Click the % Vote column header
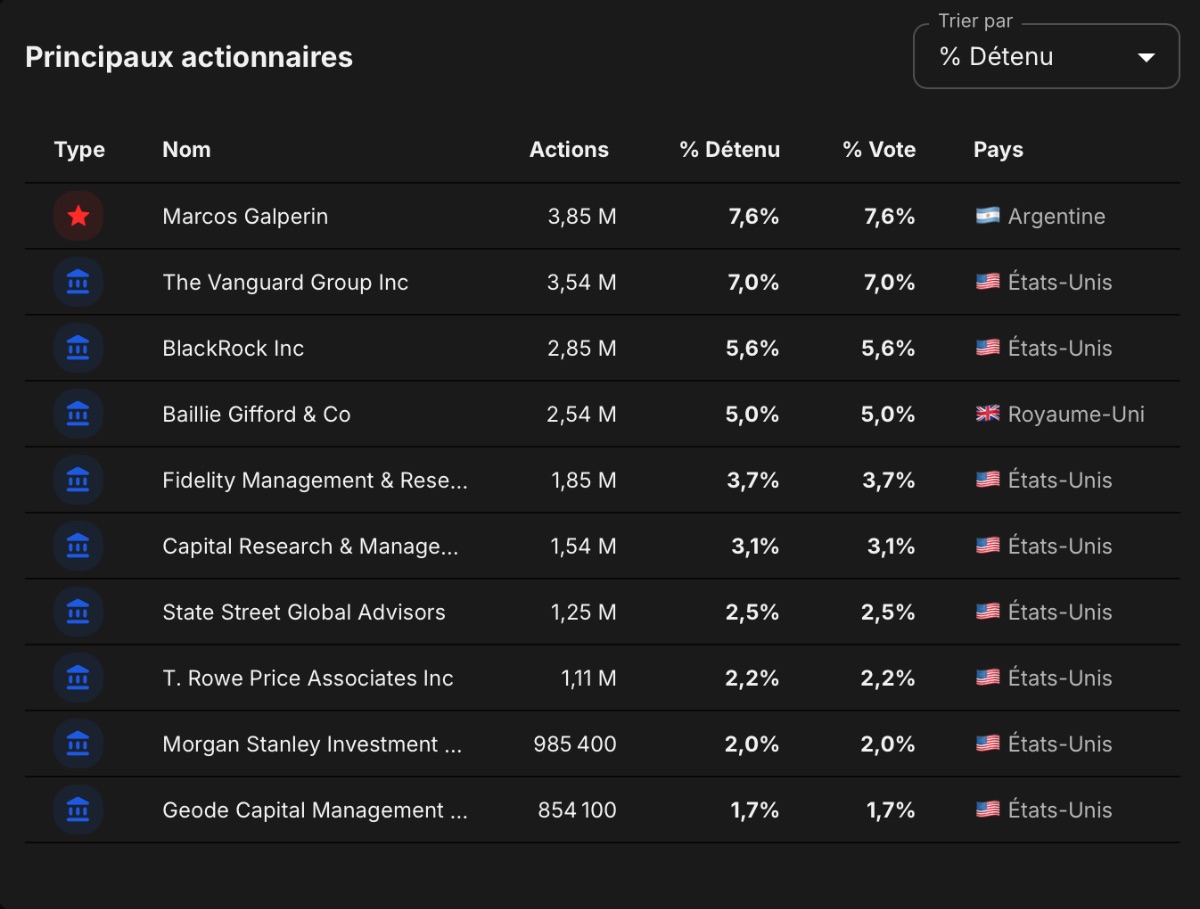This screenshot has height=909, width=1200. 879,149
